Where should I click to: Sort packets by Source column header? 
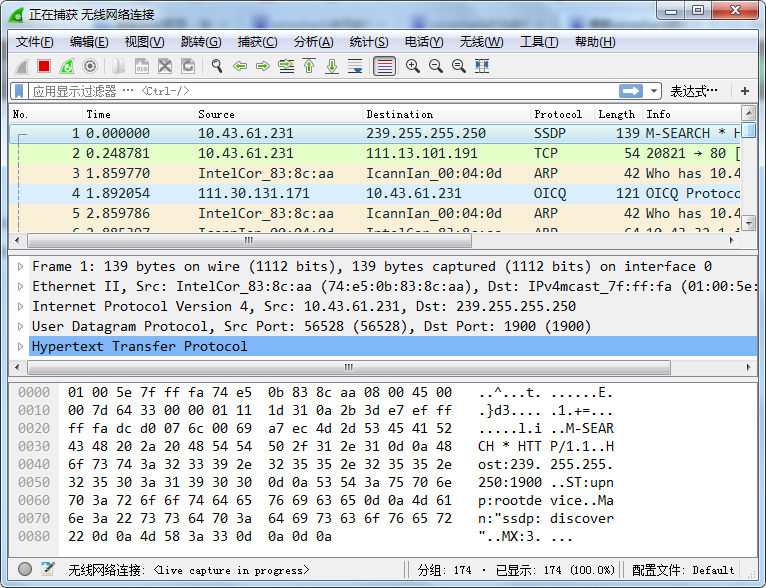pyautogui.click(x=278, y=114)
